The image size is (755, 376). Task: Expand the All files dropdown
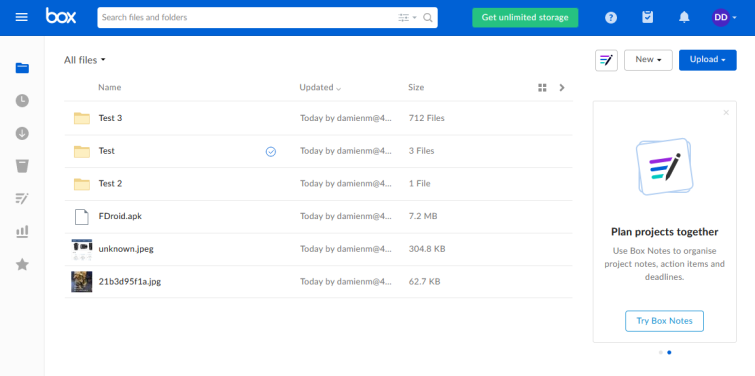(x=85, y=60)
